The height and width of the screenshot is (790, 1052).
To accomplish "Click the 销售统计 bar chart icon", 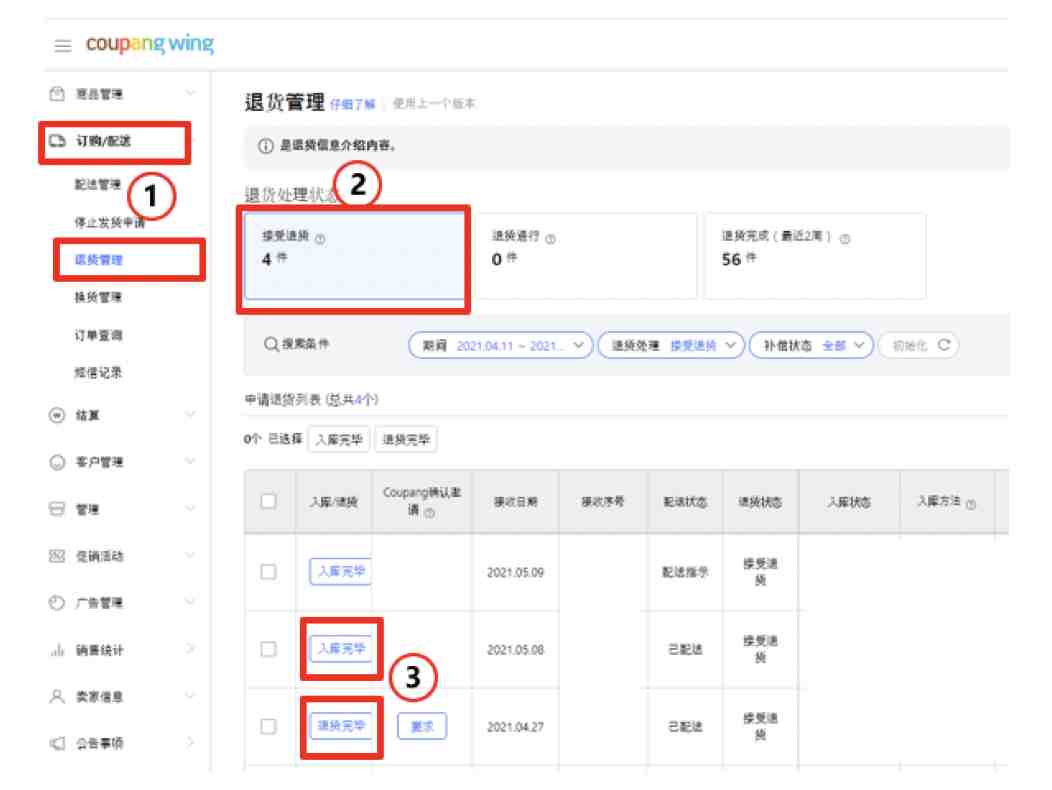I will click(57, 650).
